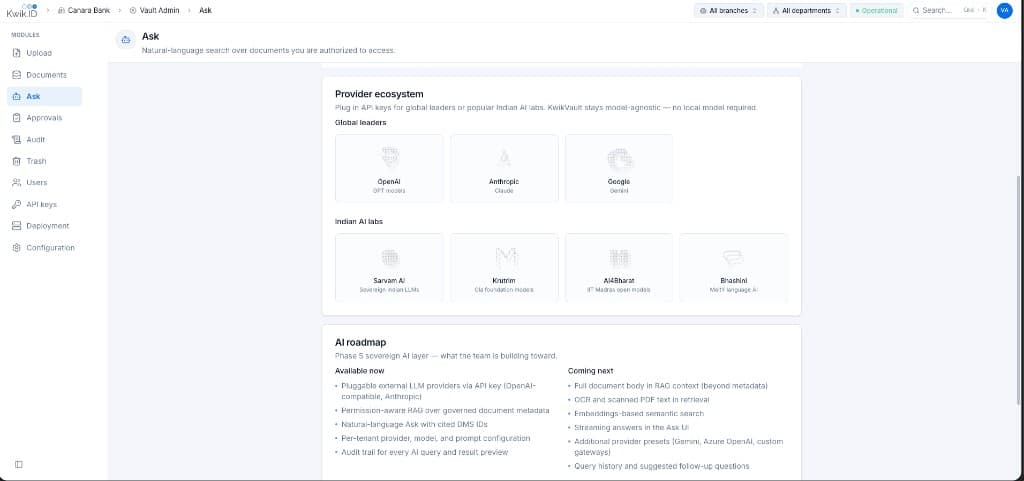Click the home icon before Canara Bank
The width and height of the screenshot is (1024, 481).
61,10
